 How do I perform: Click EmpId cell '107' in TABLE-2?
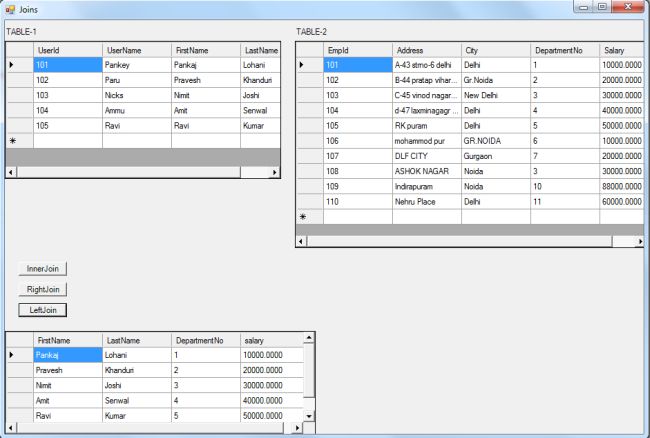[x=358, y=156]
